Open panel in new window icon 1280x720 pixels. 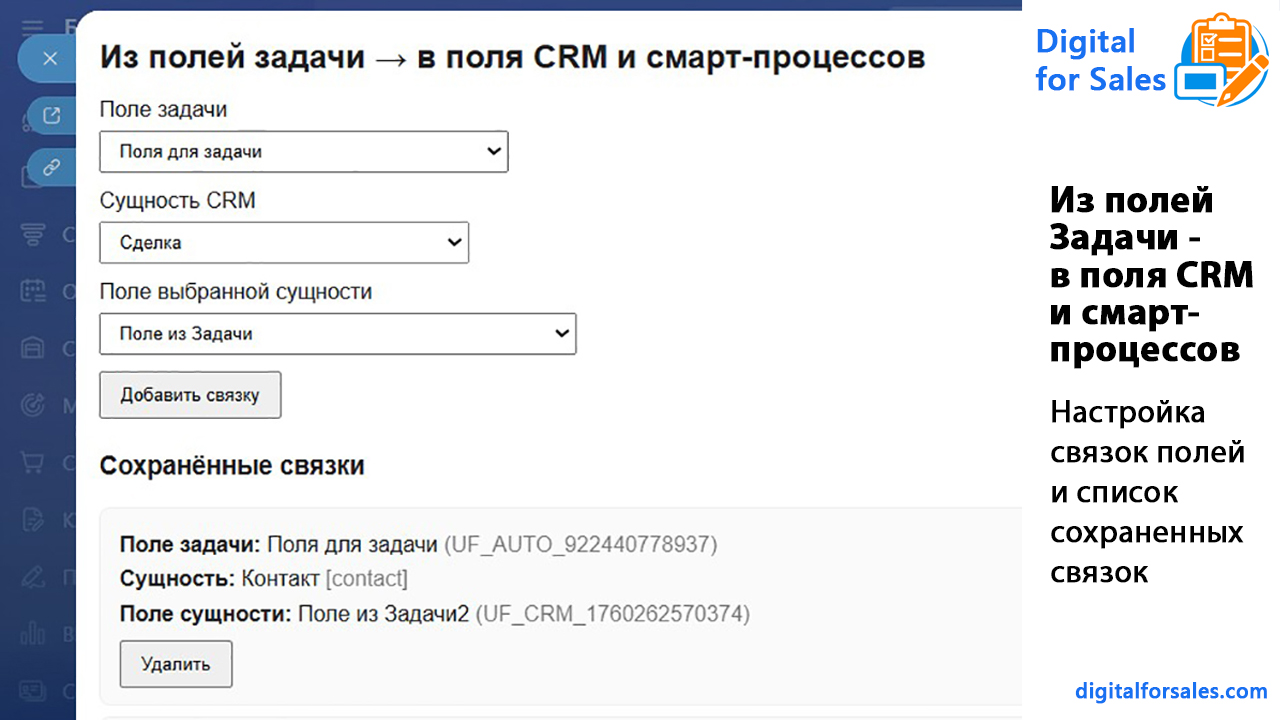(50, 115)
